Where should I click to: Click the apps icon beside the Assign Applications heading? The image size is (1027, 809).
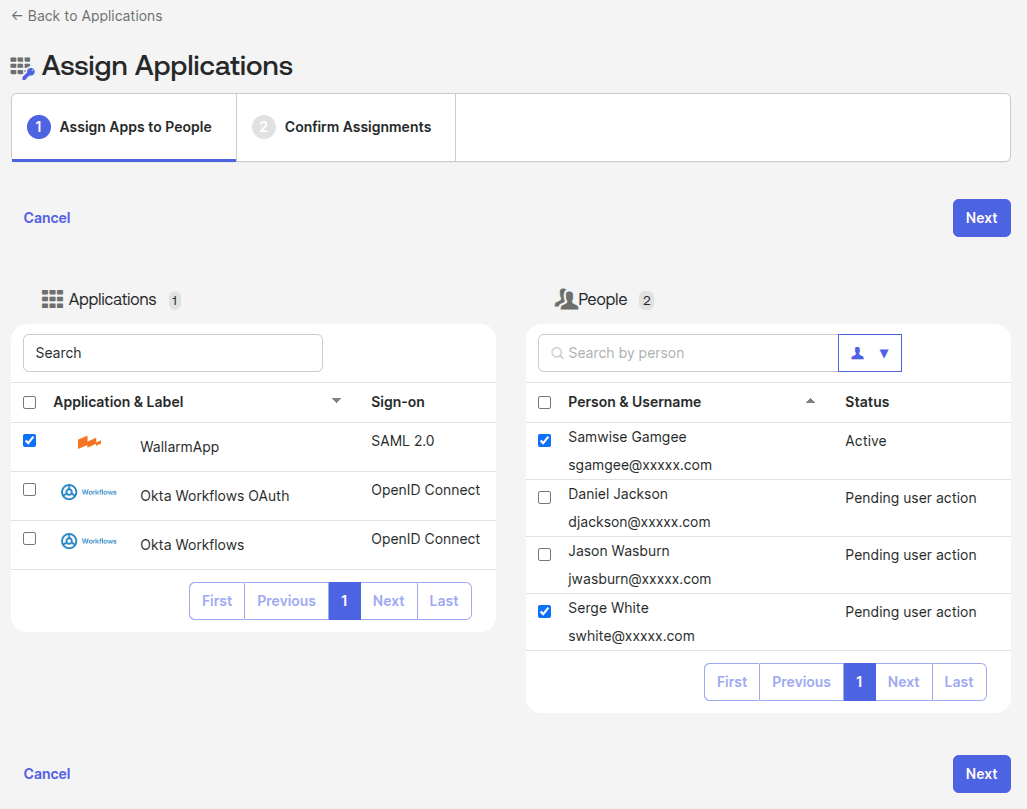point(22,66)
